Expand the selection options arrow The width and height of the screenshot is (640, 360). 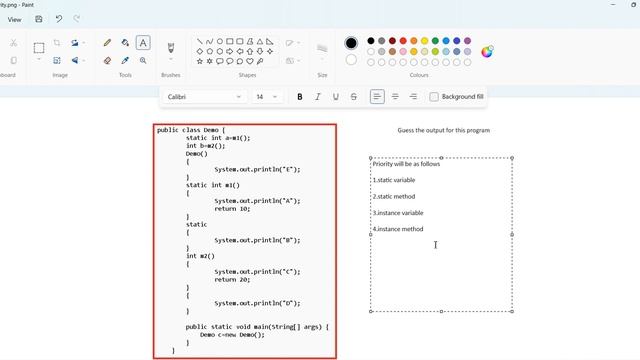[39, 60]
